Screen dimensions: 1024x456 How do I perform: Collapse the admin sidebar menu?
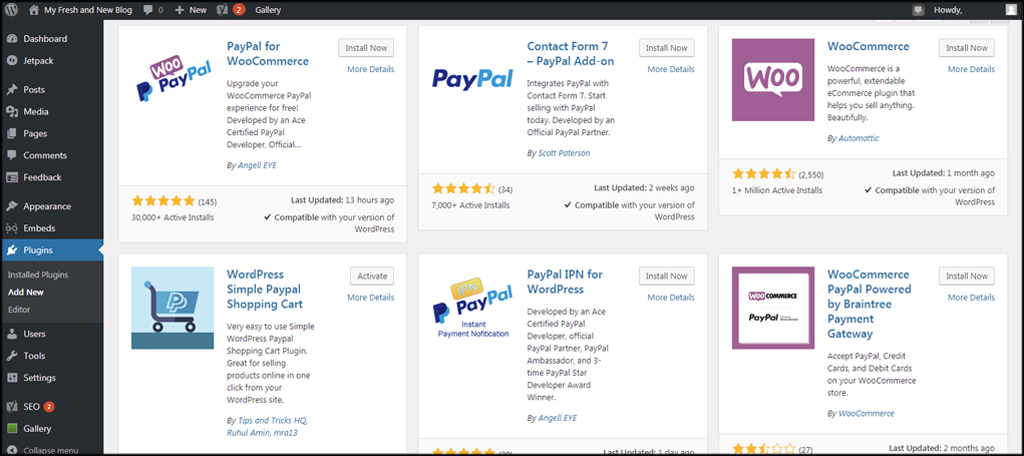pos(44,450)
